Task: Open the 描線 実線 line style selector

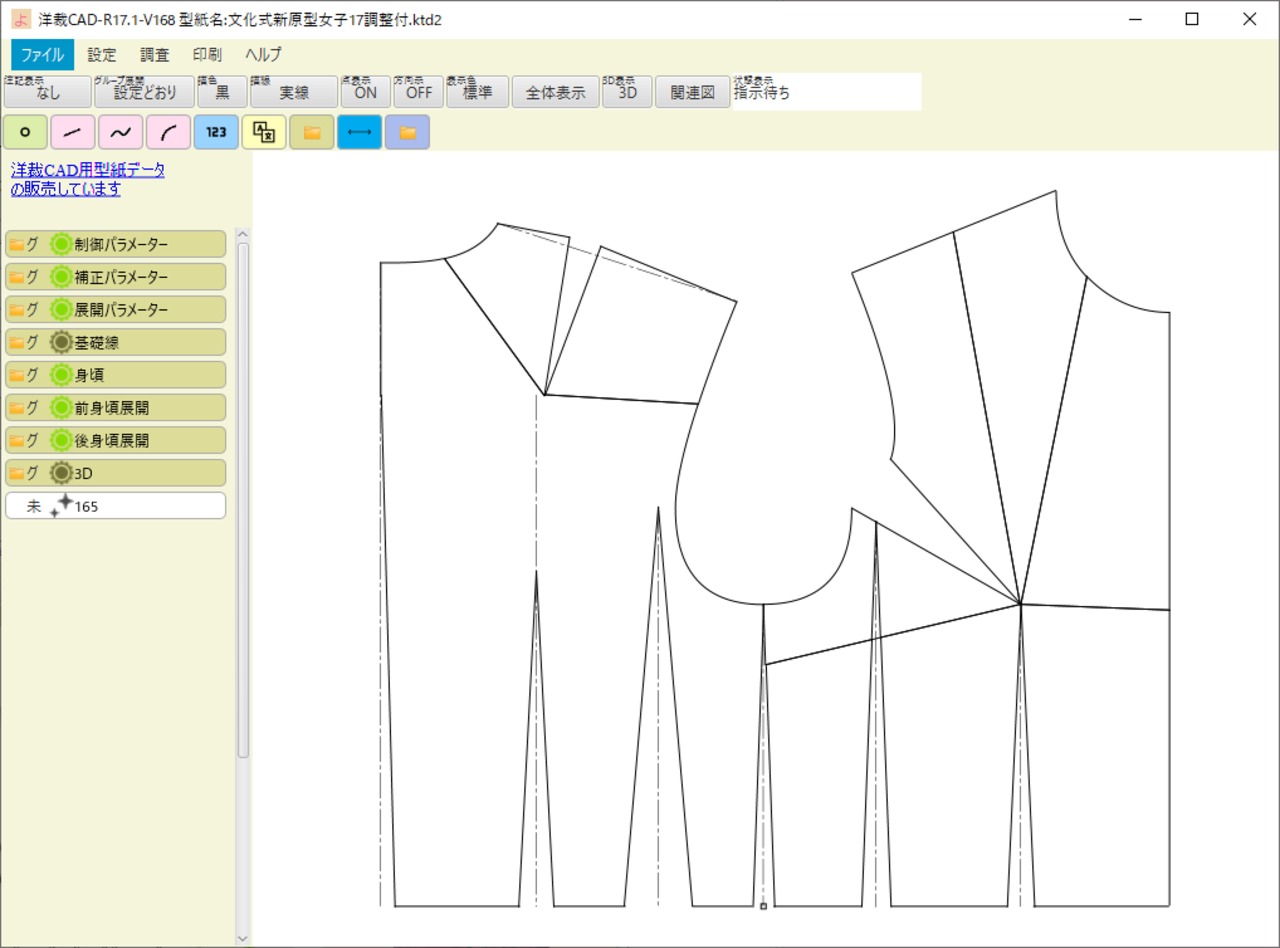Action: (x=293, y=92)
